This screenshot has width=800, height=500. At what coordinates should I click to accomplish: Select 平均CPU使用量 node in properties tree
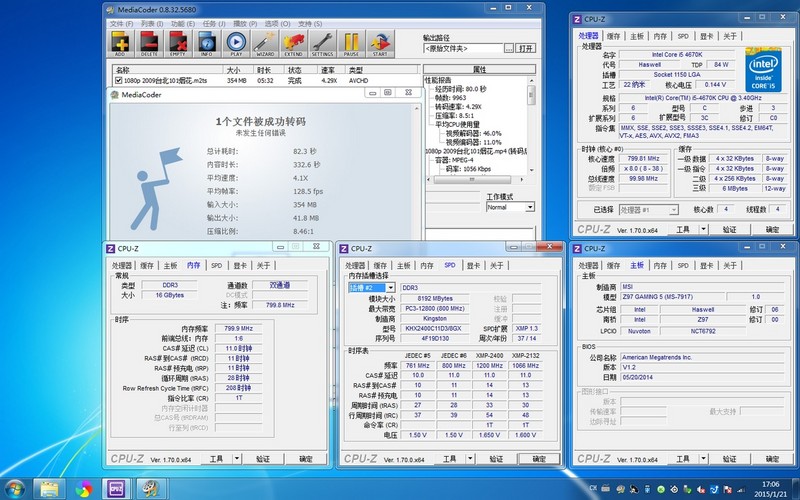click(x=458, y=124)
